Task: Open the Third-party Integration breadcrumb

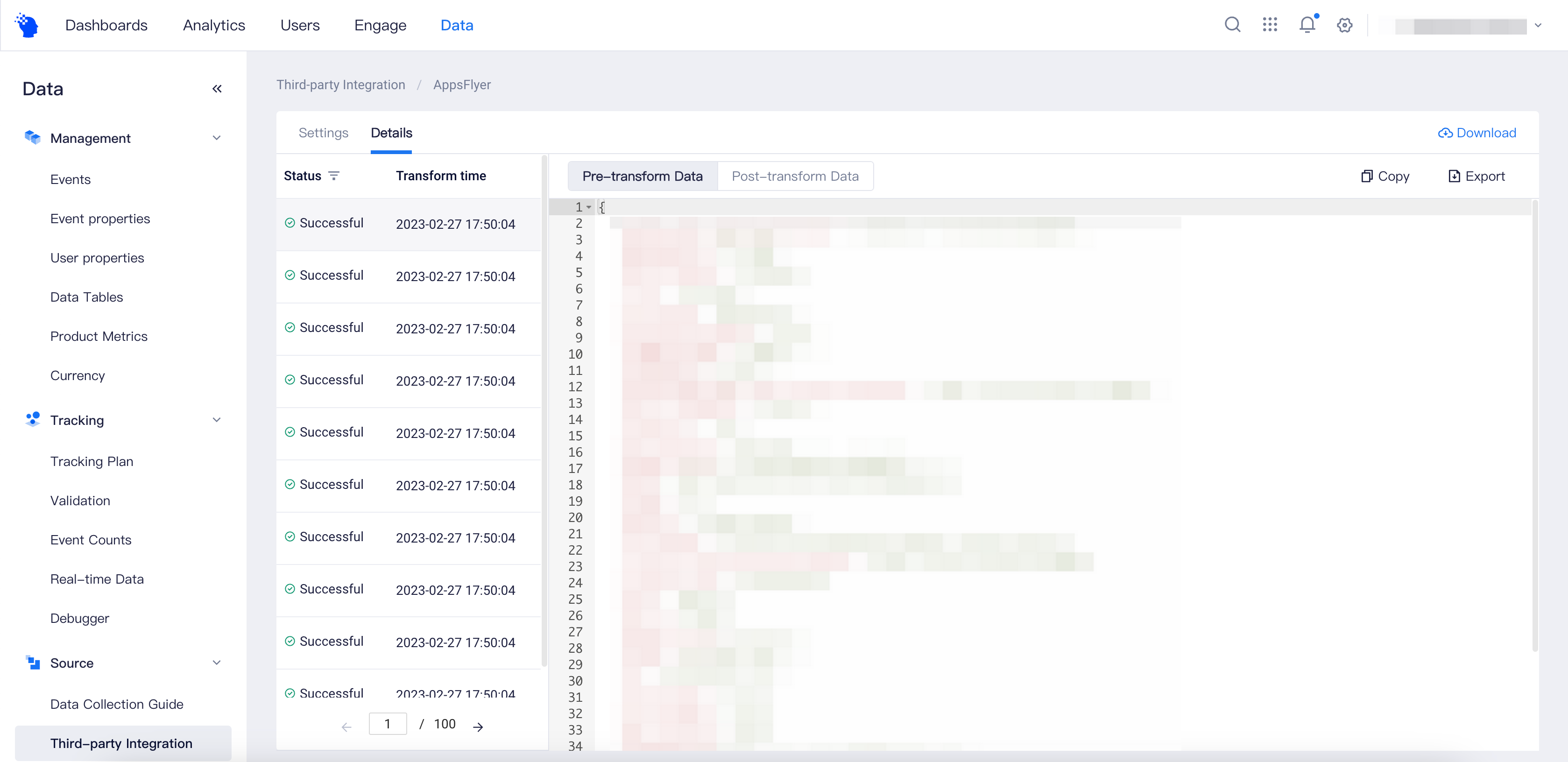Action: coord(340,85)
